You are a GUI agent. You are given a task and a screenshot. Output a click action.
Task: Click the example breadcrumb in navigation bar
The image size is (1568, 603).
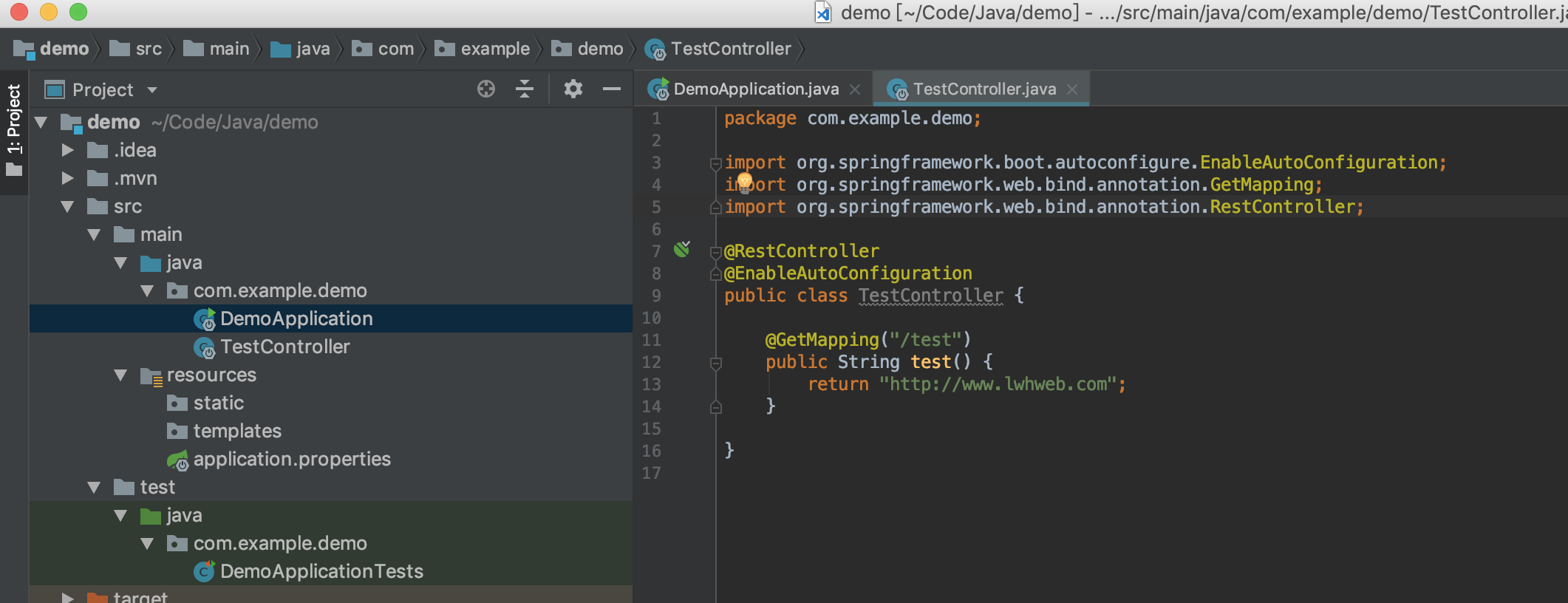tap(494, 50)
